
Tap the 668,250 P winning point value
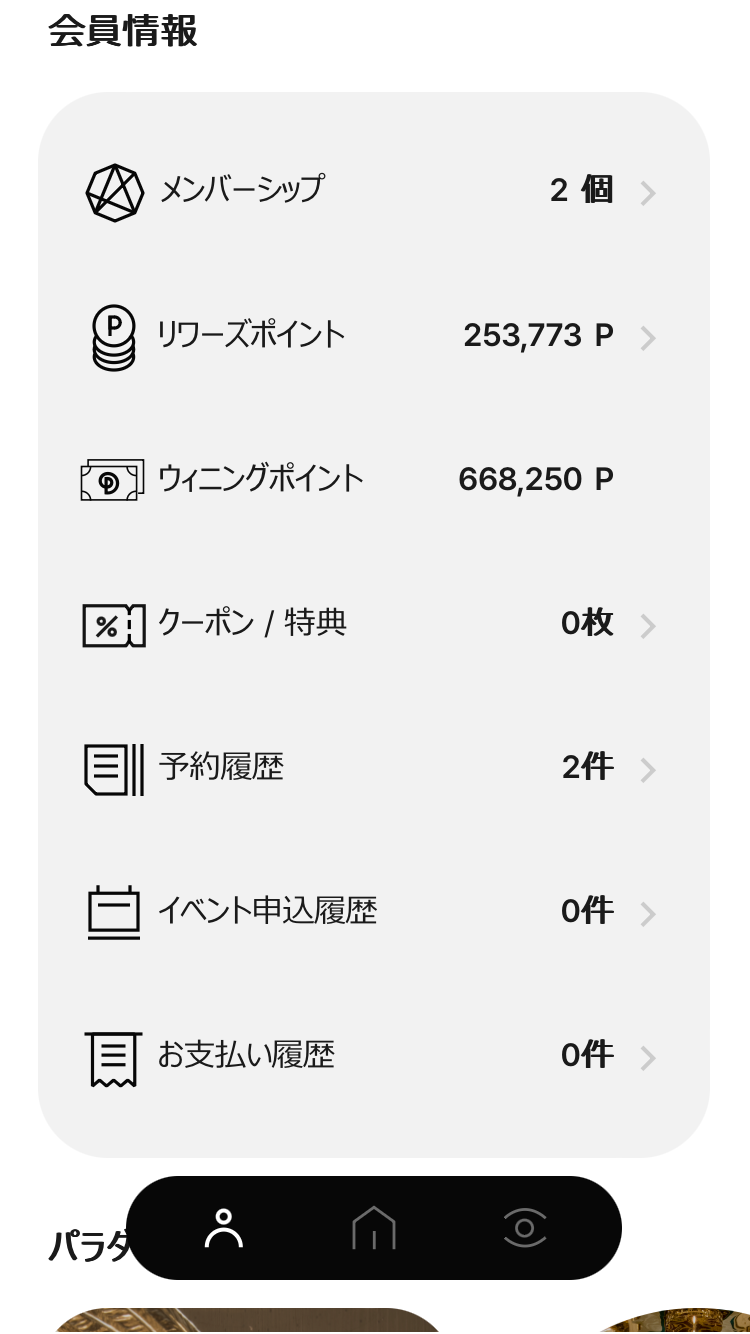535,480
